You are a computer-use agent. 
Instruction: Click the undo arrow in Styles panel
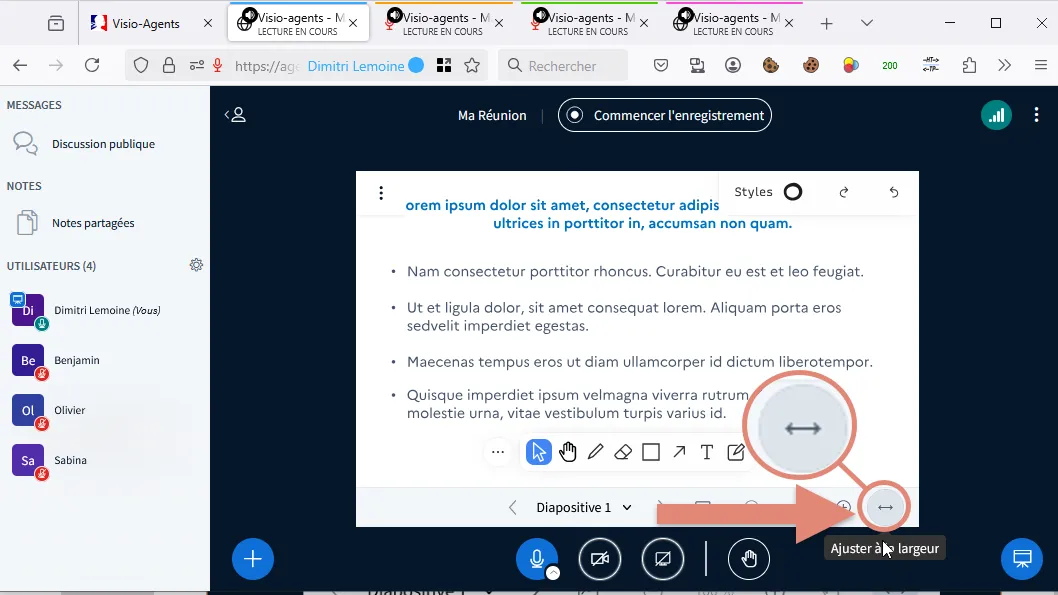(x=894, y=192)
